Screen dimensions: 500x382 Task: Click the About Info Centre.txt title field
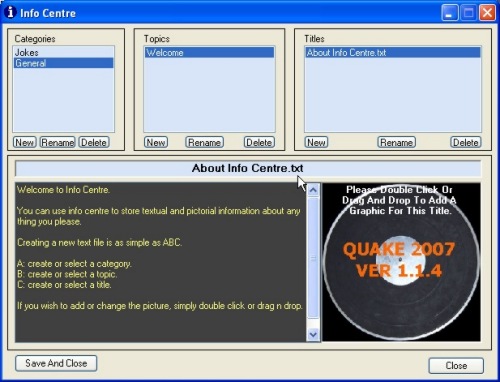point(248,168)
